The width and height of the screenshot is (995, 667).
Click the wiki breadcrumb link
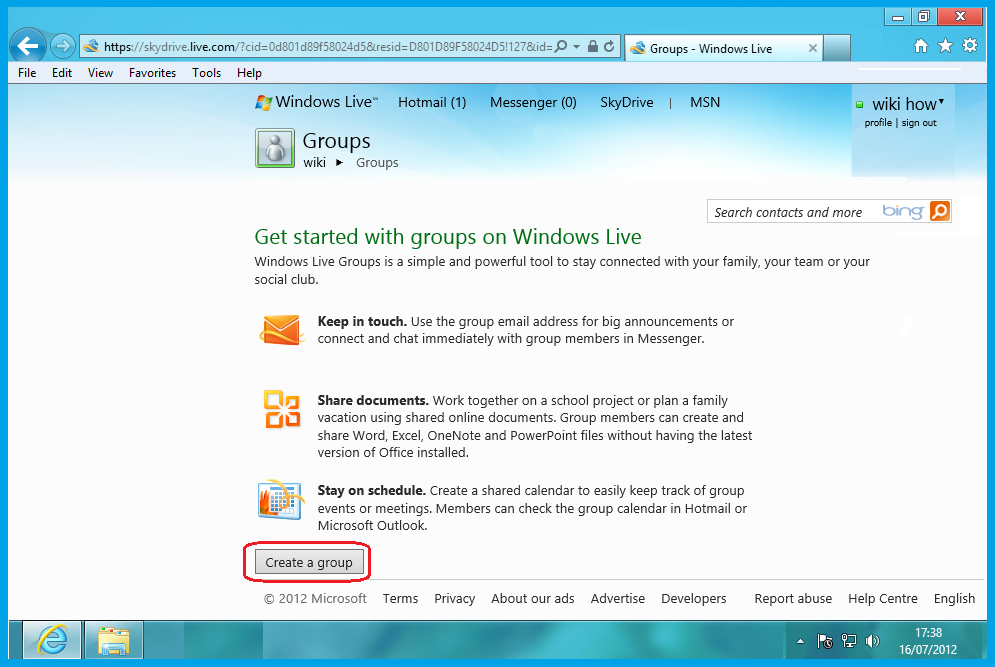click(314, 162)
